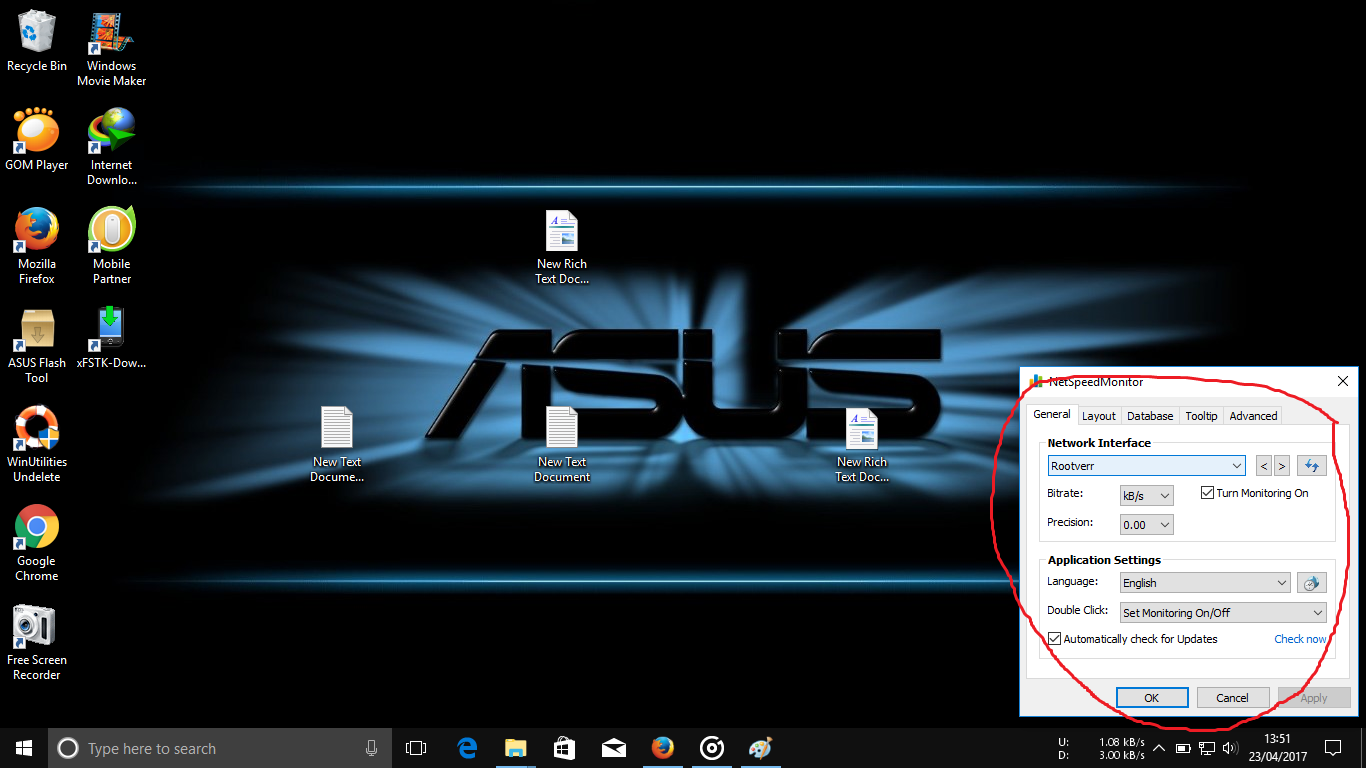
Task: Toggle Automatically check for Updates checkbox
Action: click(x=1132, y=639)
